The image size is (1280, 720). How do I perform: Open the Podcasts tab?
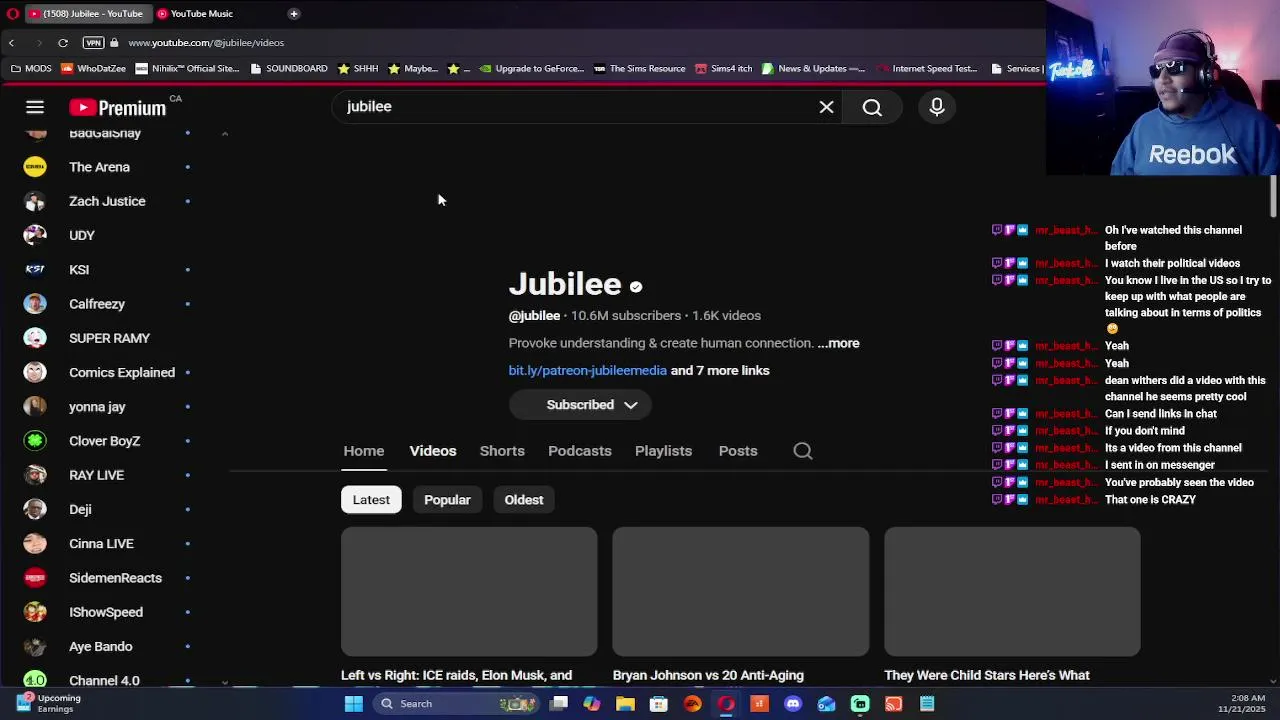[580, 451]
